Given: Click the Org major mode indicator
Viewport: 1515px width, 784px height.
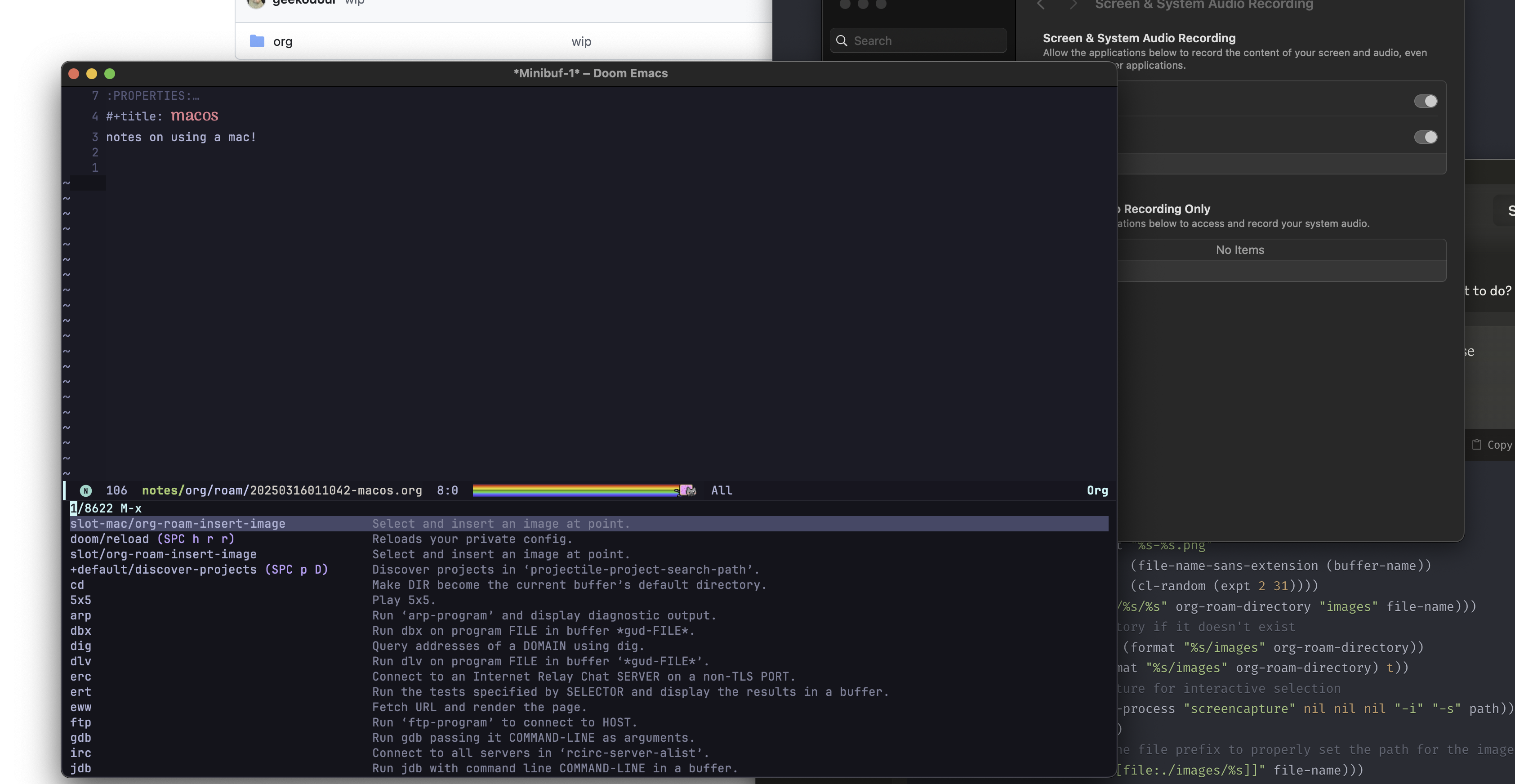Looking at the screenshot, I should click(x=1097, y=490).
